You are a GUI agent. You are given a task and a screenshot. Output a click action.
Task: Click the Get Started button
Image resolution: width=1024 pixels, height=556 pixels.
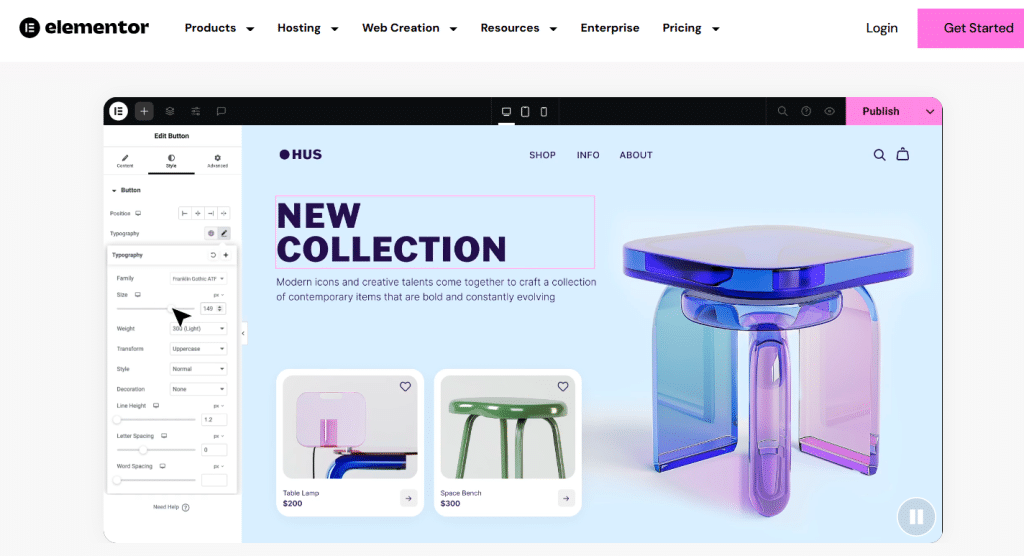click(971, 28)
